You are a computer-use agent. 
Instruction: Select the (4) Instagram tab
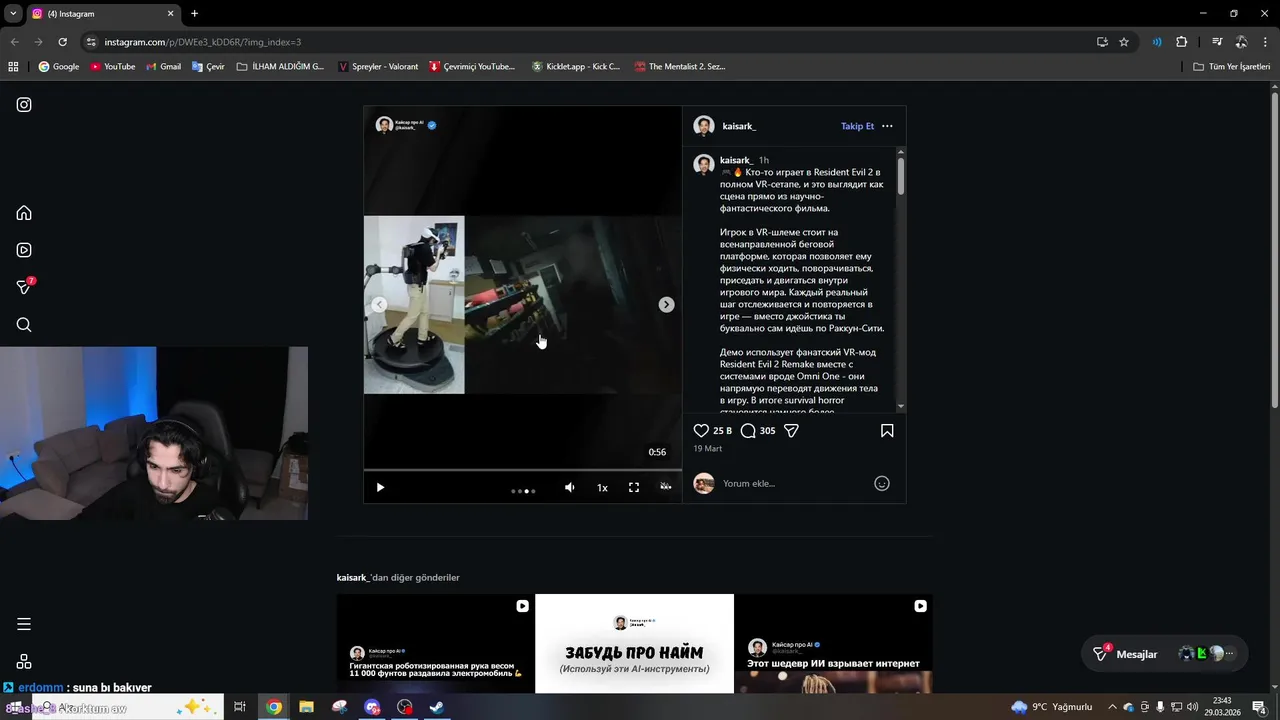pos(103,14)
